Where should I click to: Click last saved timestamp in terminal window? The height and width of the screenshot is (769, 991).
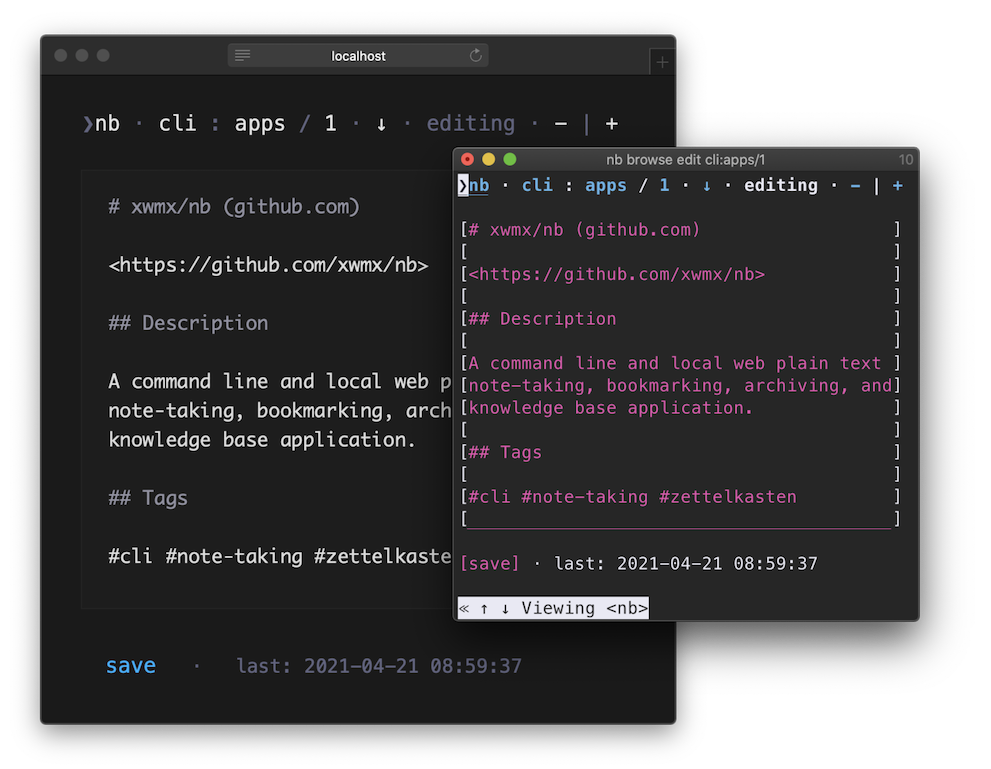(686, 563)
